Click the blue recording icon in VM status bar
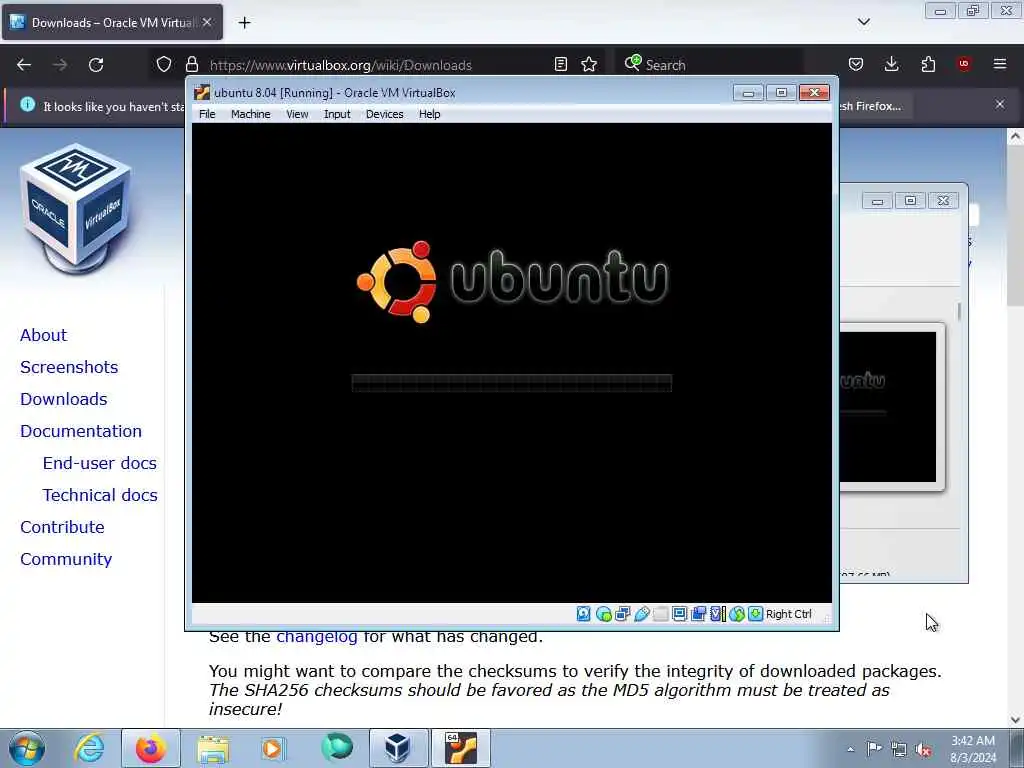The image size is (1024, 768). [x=699, y=614]
